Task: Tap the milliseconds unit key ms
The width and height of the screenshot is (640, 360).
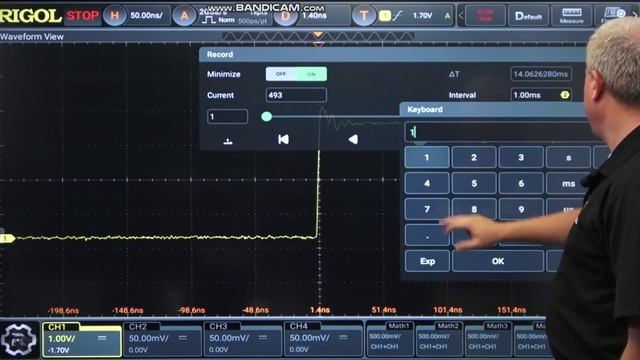Action: coord(567,183)
